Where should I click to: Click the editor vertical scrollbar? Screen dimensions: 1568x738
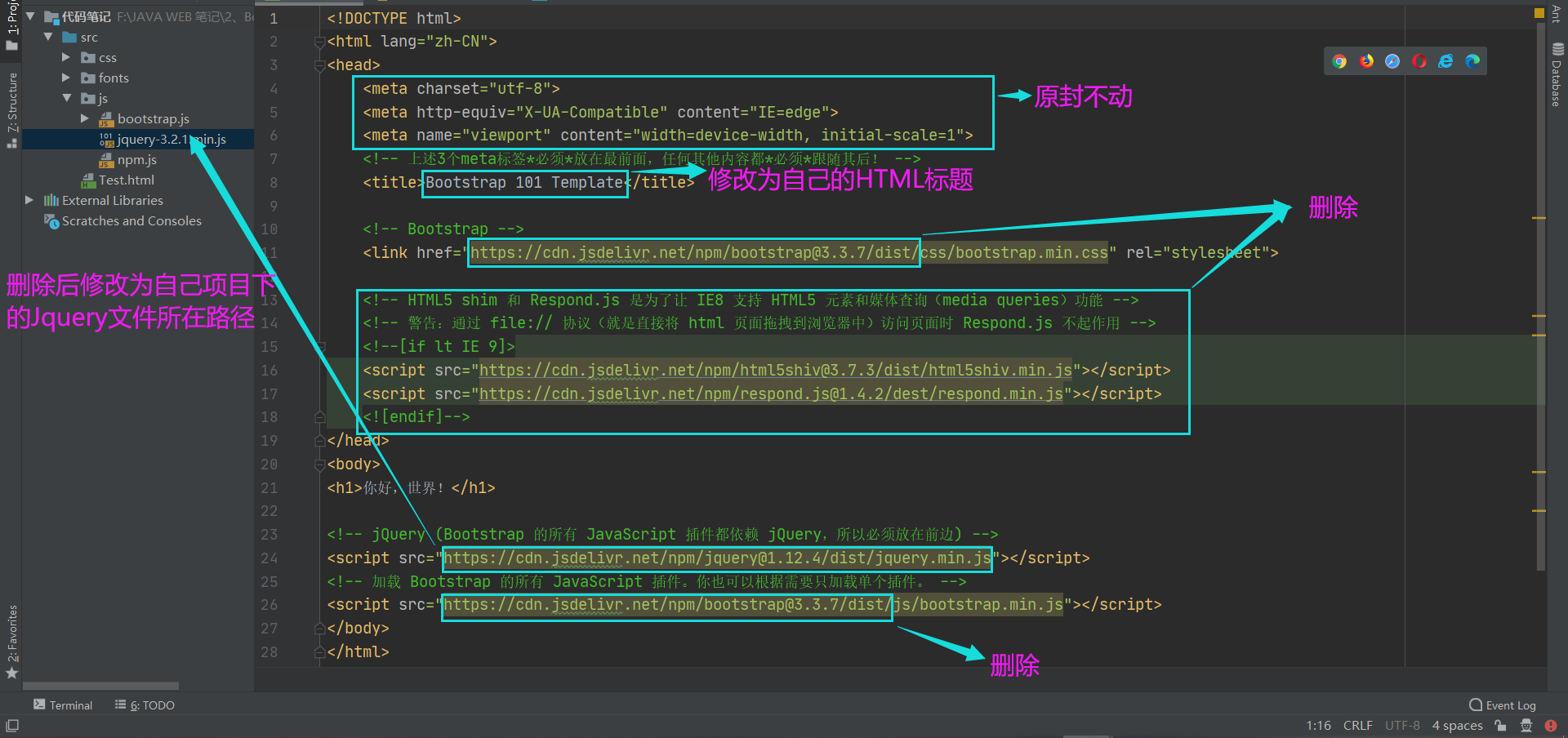pos(1540,298)
